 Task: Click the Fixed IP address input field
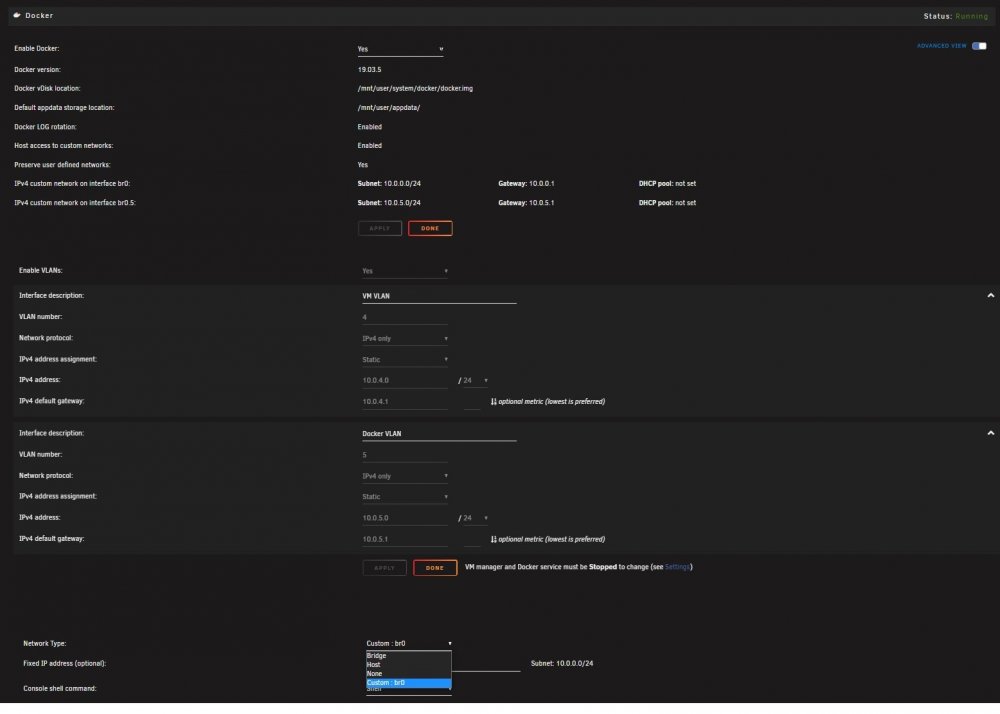point(486,664)
